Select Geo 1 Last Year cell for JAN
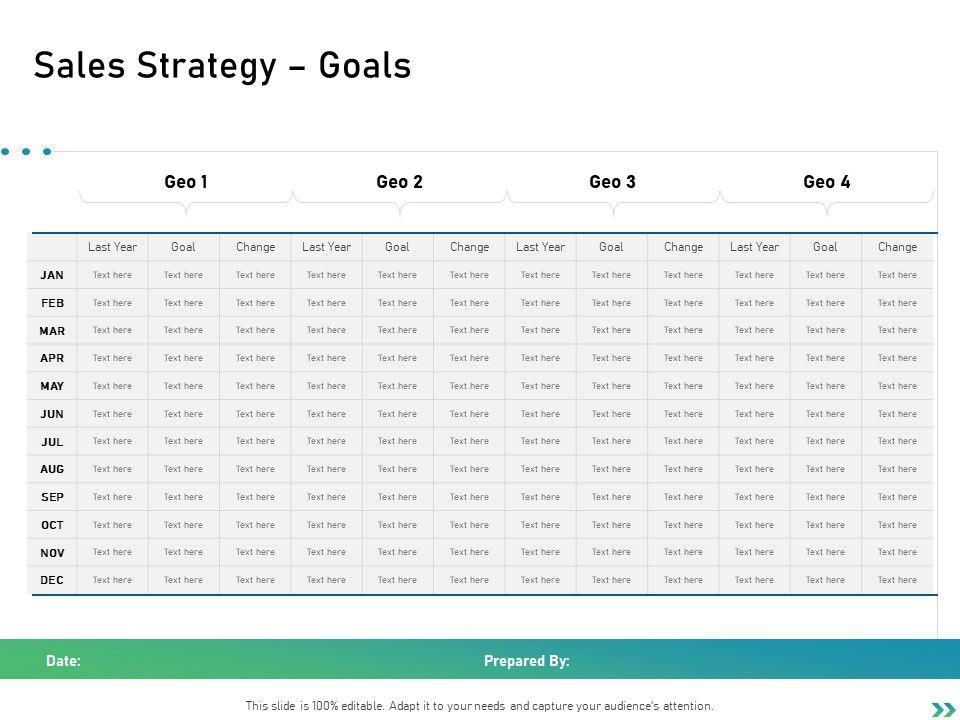The width and height of the screenshot is (960, 720). [x=112, y=275]
